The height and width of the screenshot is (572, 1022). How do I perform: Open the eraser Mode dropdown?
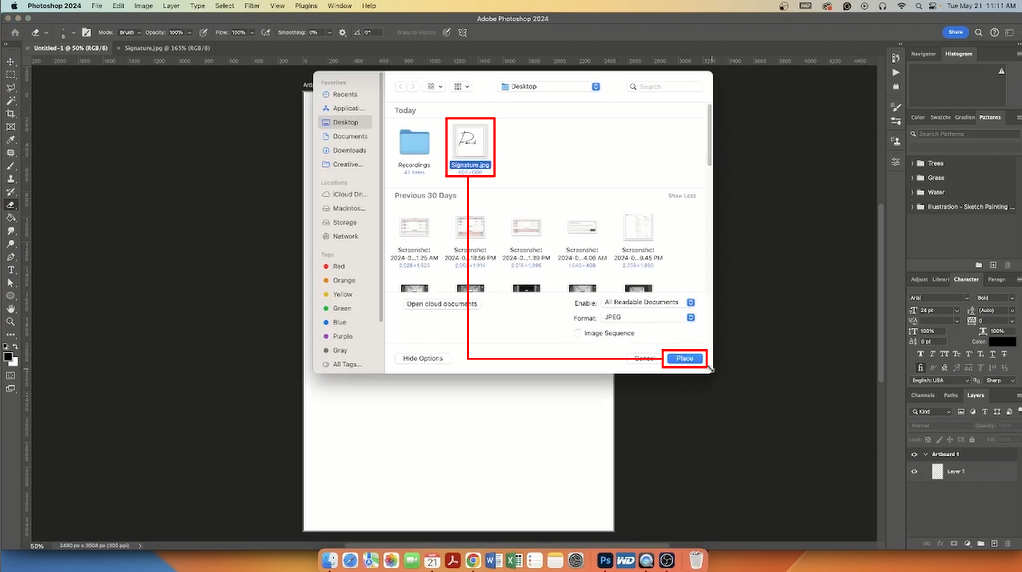tap(129, 33)
